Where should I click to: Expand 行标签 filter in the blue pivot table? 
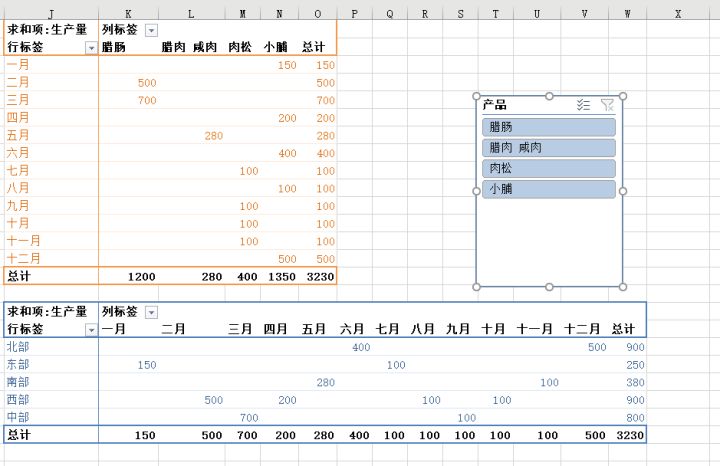pyautogui.click(x=91, y=329)
